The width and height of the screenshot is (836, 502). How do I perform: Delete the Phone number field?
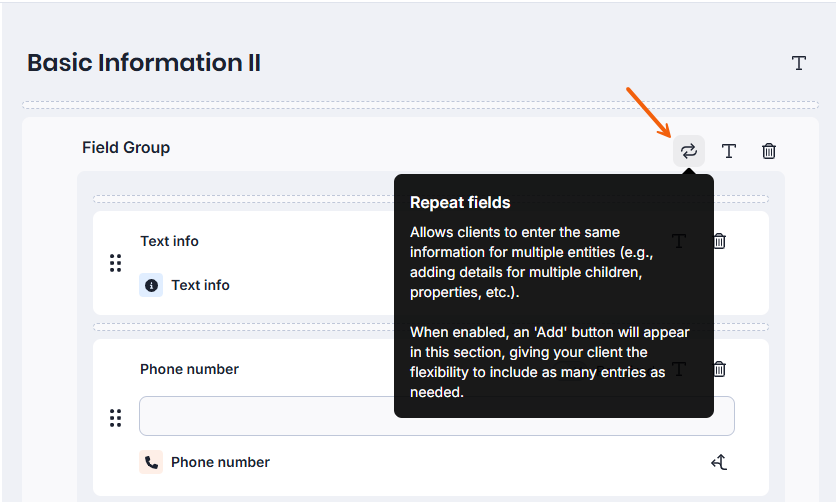pos(719,369)
